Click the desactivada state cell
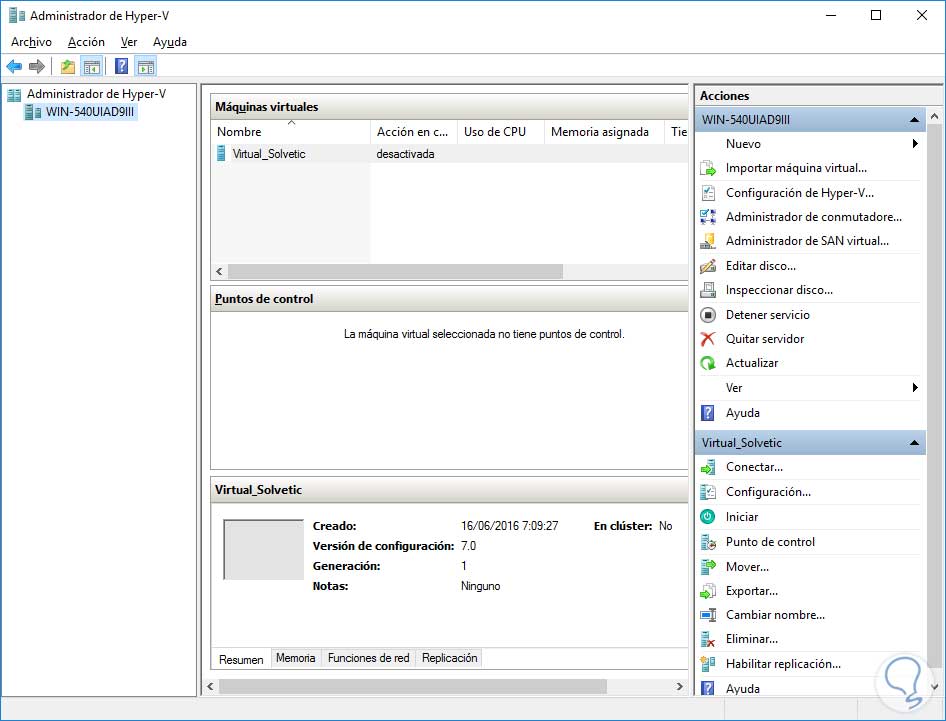This screenshot has height=721, width=946. click(405, 154)
